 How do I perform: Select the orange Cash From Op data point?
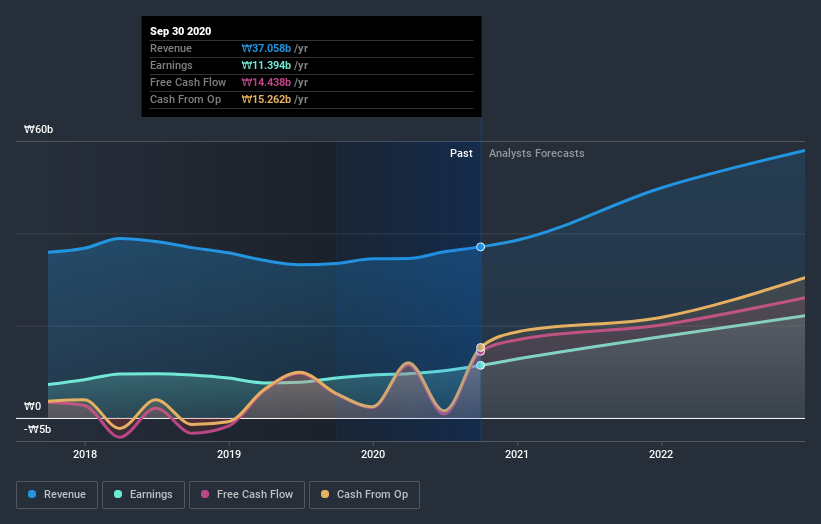point(481,347)
